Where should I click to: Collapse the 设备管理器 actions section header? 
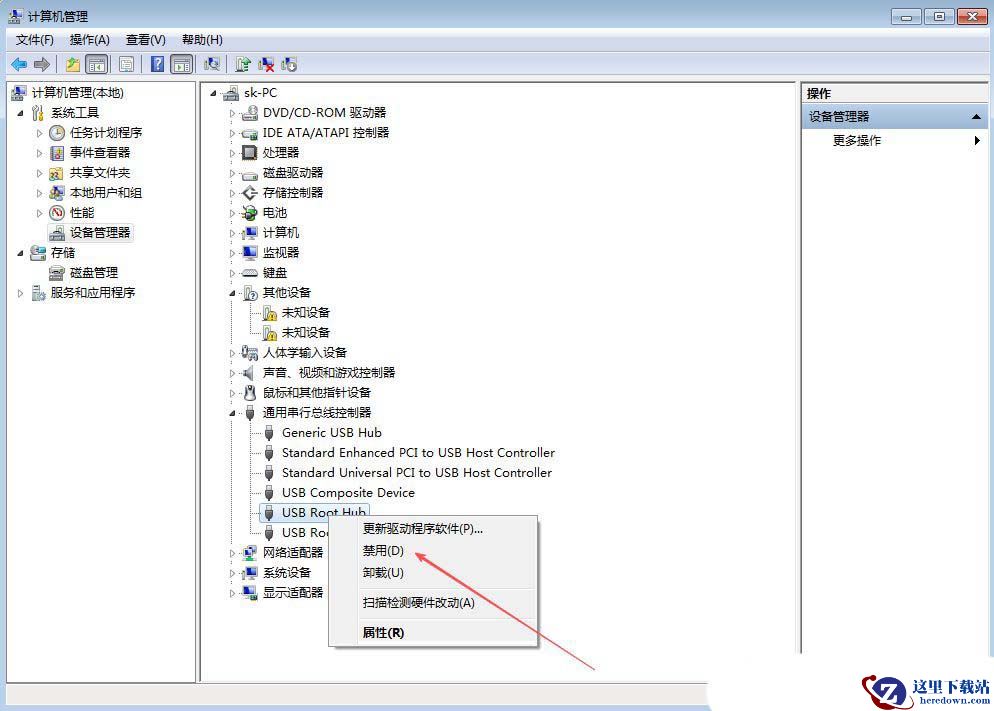pos(977,117)
